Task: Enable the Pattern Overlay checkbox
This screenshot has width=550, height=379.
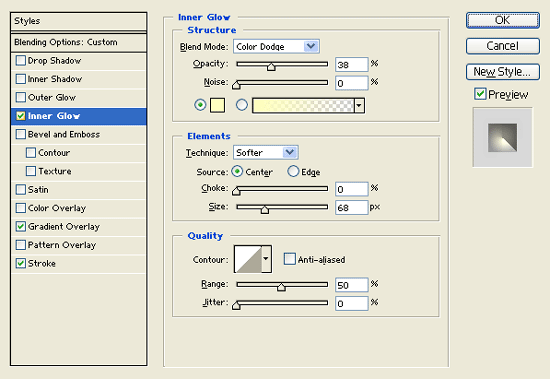Action: point(21,245)
